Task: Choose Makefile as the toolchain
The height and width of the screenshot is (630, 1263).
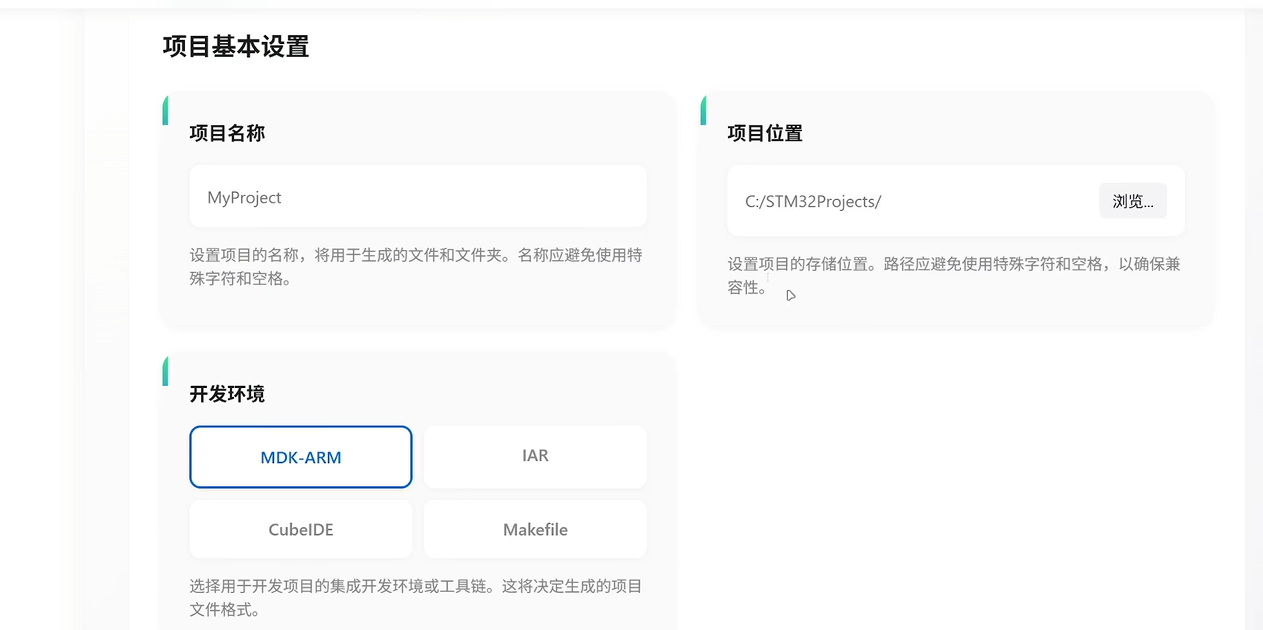Action: click(x=534, y=529)
